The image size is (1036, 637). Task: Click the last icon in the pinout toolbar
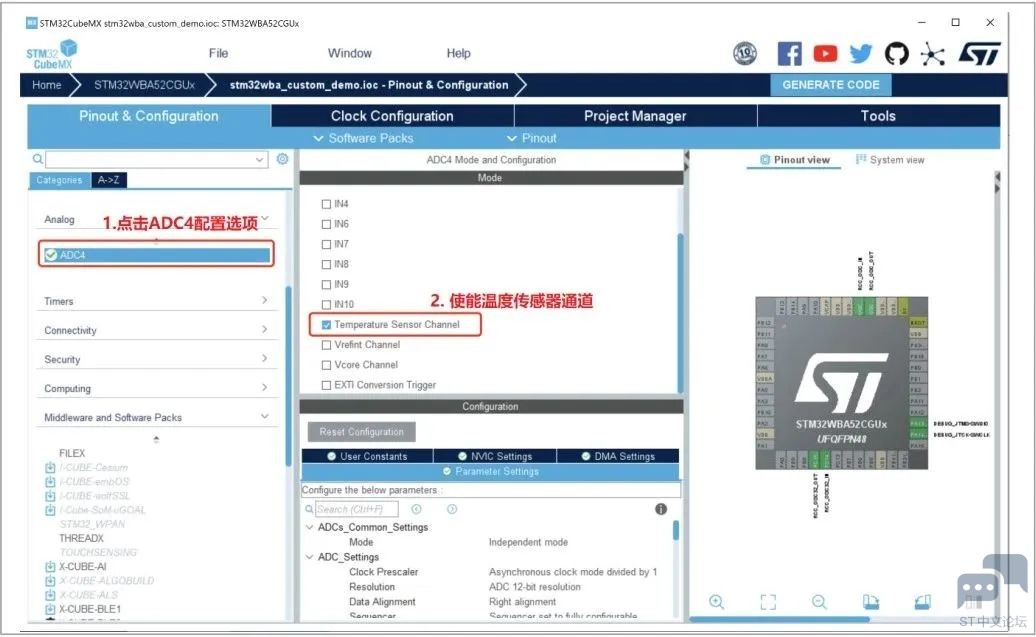tap(922, 602)
